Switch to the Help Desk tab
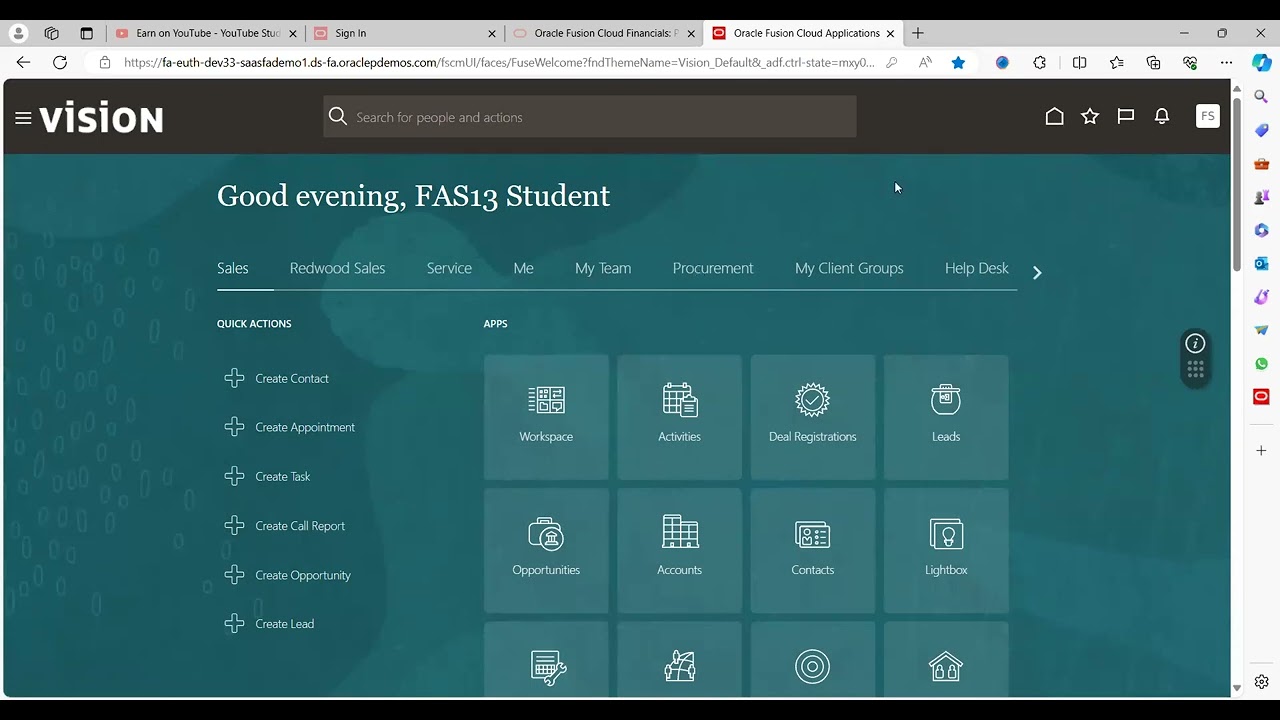Screen dimensions: 1280x720 click(x=977, y=268)
